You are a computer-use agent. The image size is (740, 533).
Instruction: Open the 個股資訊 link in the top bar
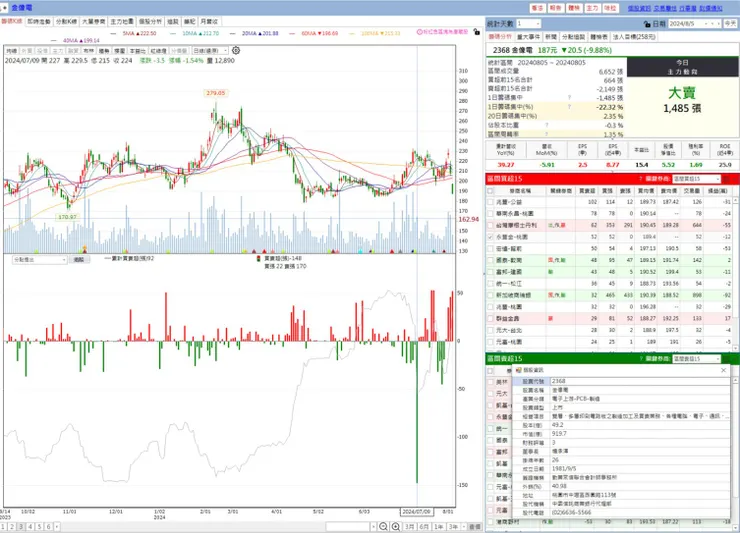639,8
